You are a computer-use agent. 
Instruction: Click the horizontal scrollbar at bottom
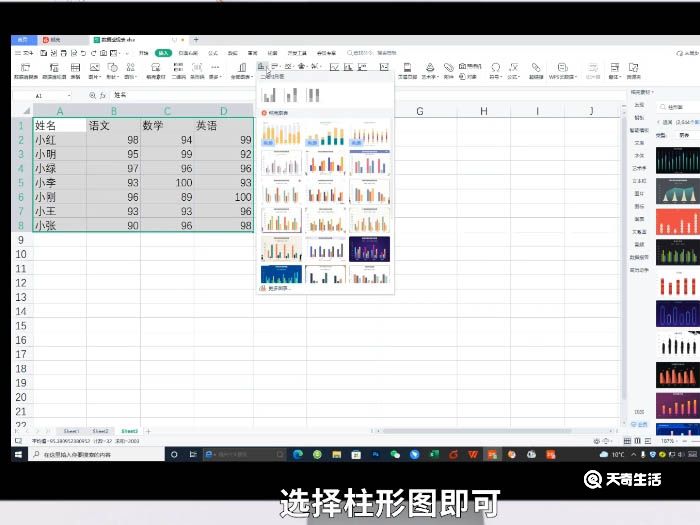(x=477, y=431)
